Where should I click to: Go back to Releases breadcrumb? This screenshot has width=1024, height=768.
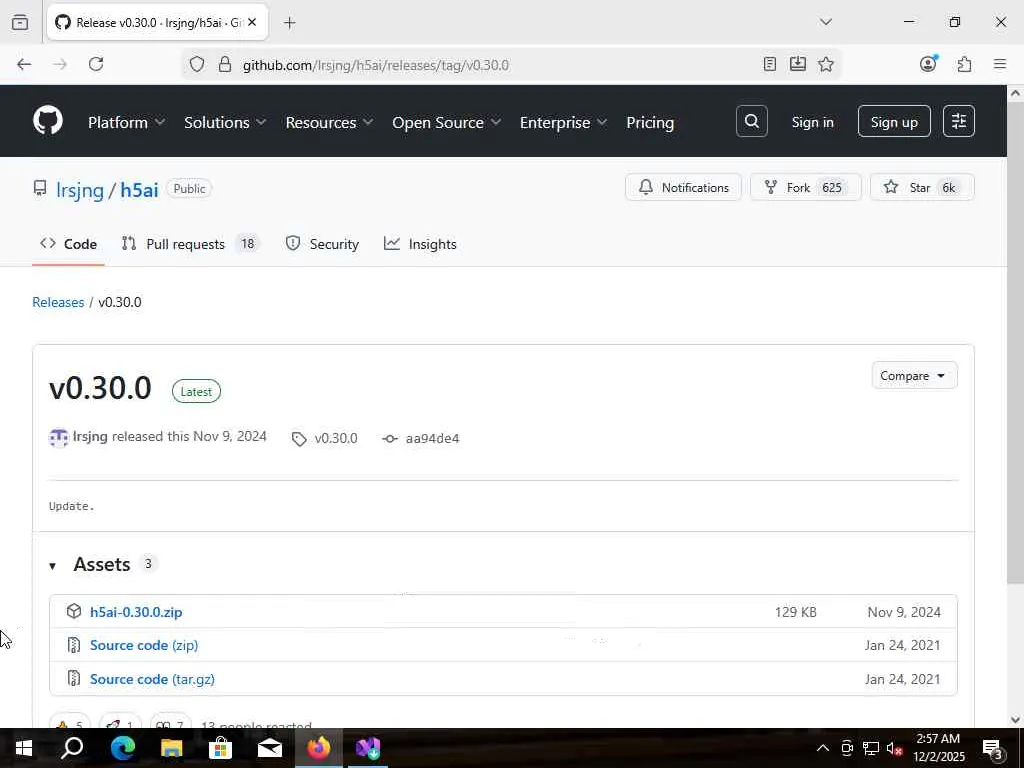58,302
